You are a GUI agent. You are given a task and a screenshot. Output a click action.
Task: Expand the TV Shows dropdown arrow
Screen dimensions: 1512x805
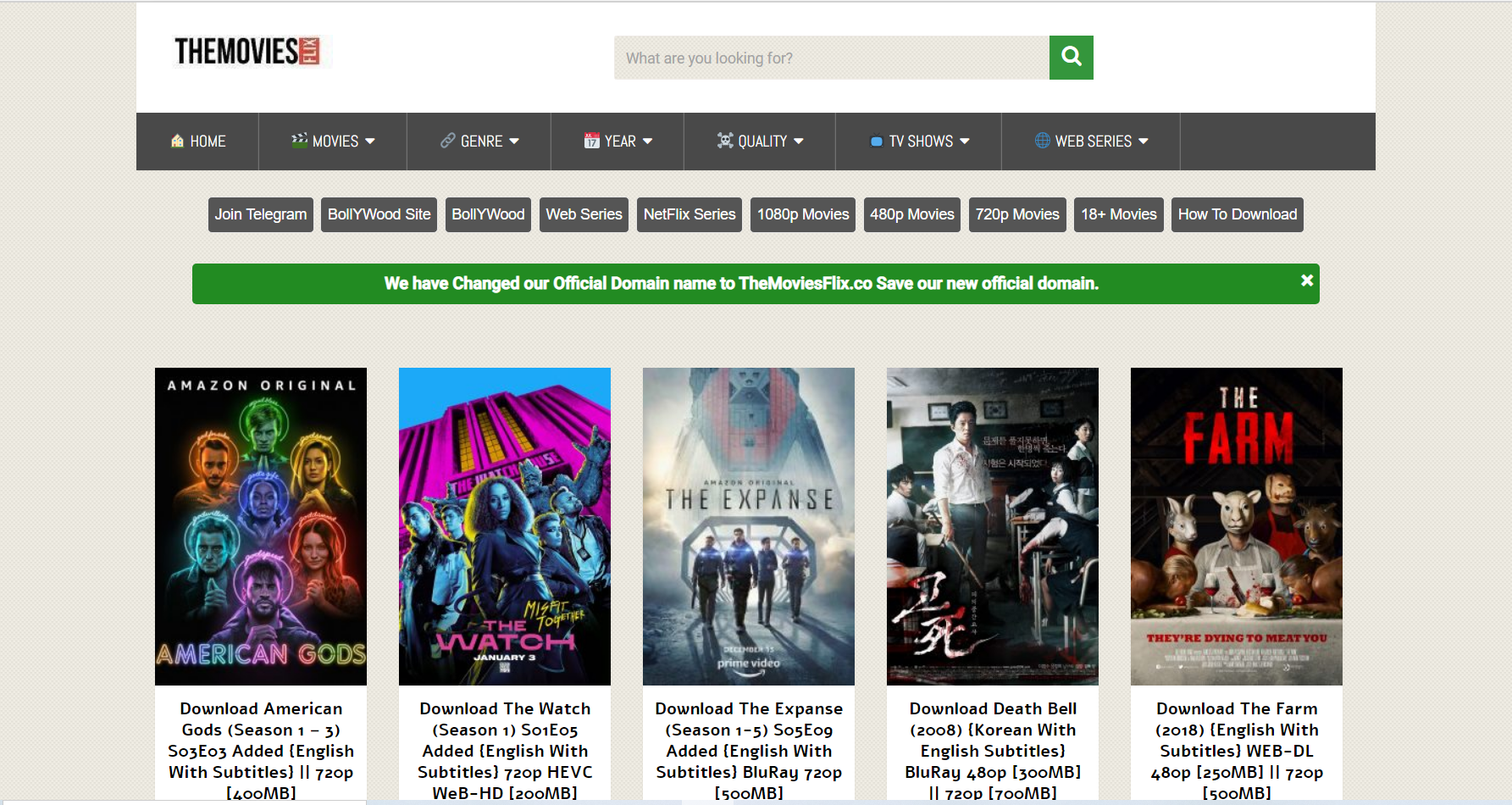coord(965,142)
